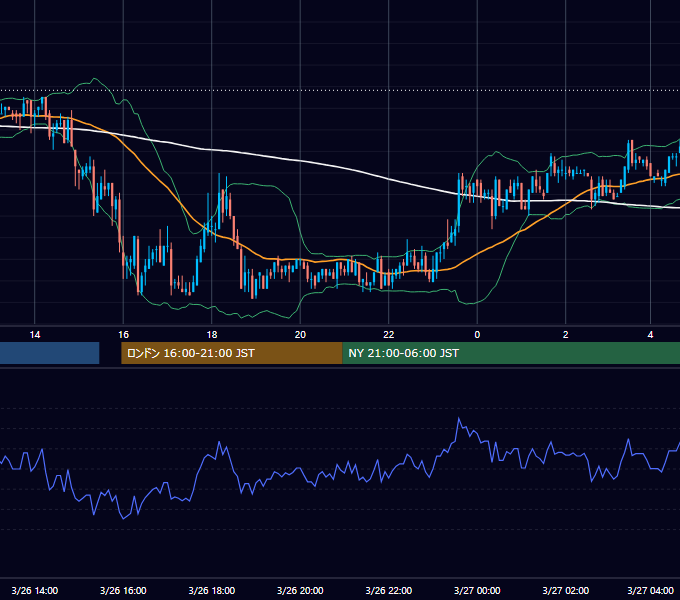Click the blue session bar before ロンドン
This screenshot has width=680, height=600.
click(49, 353)
